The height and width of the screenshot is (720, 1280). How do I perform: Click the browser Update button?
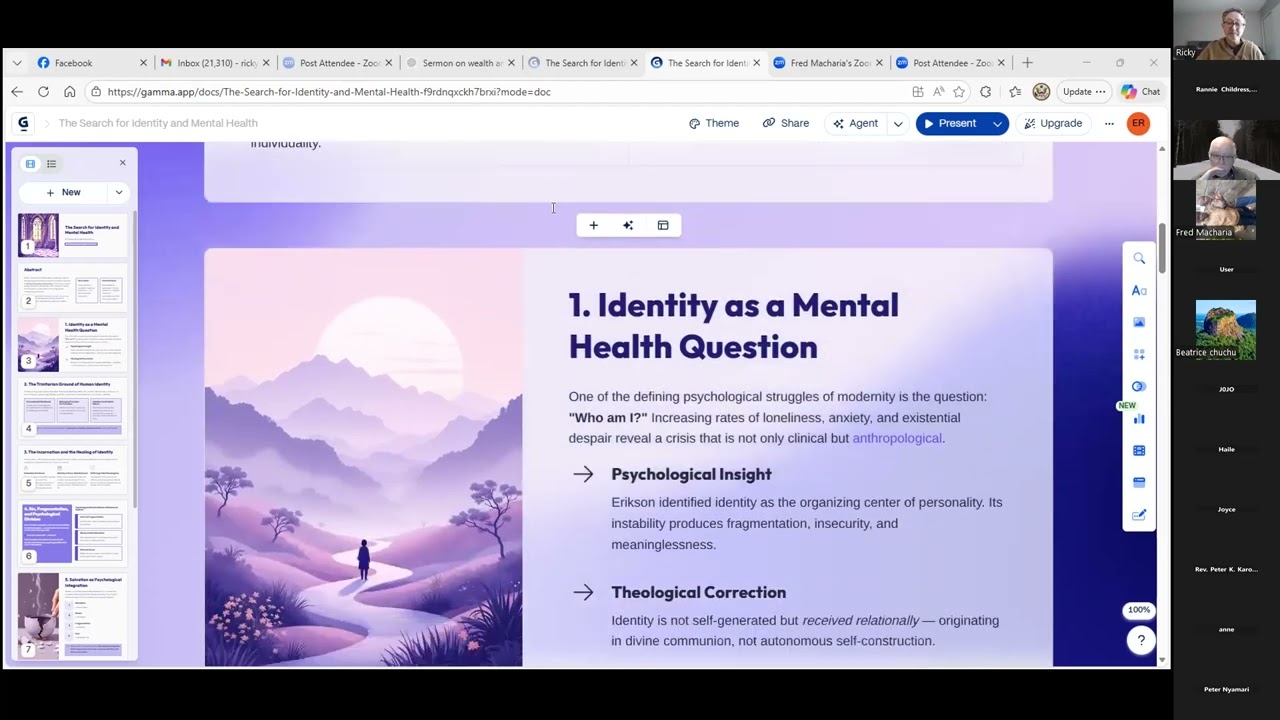1084,92
